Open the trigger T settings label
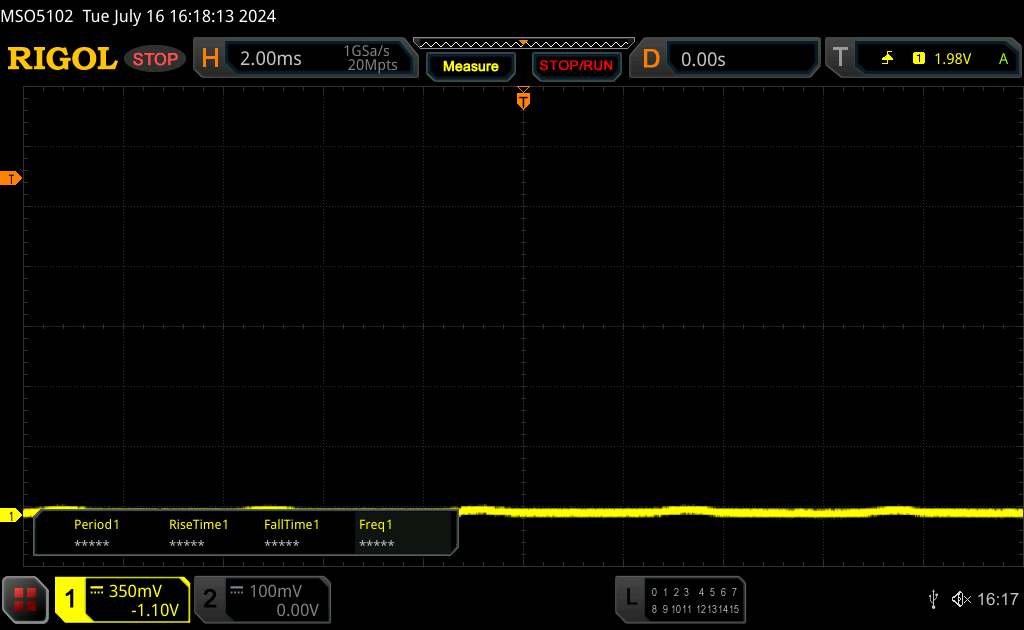 [840, 58]
